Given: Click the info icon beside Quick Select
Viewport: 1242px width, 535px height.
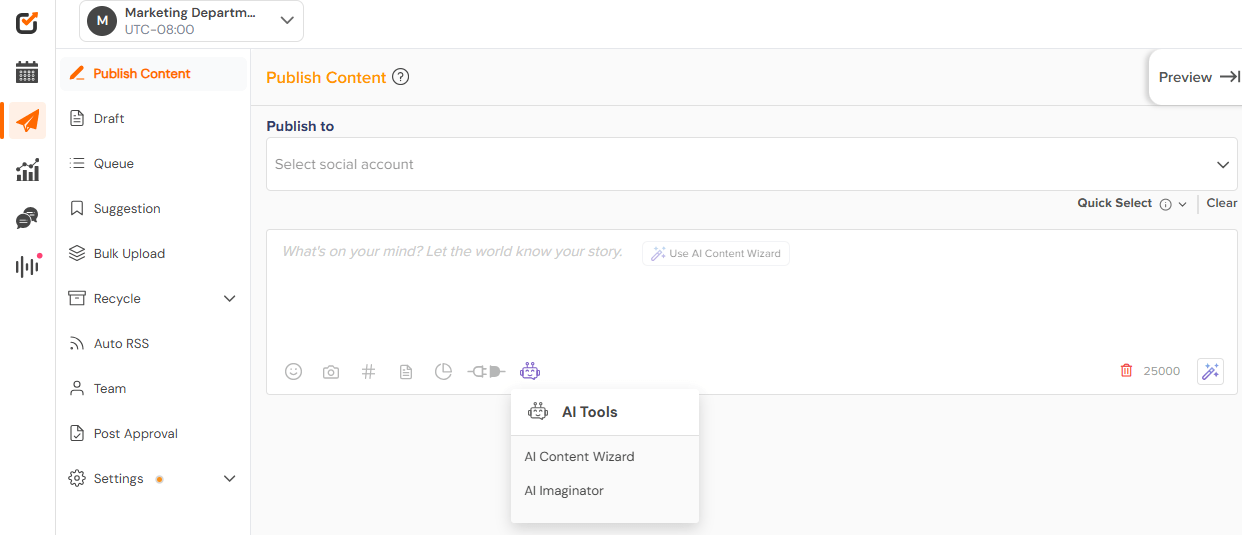Looking at the screenshot, I should click(x=1165, y=204).
